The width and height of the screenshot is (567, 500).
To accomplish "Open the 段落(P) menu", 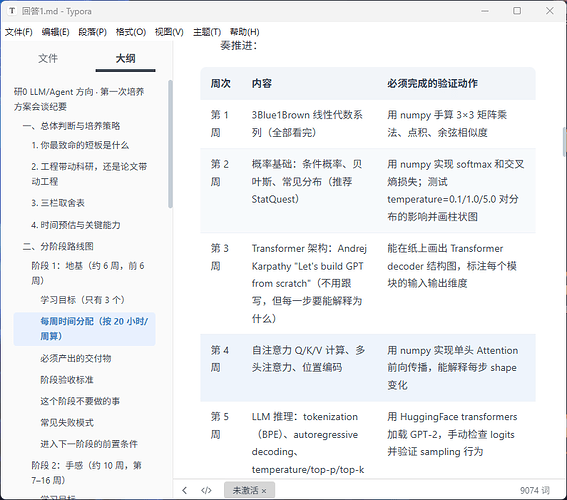I will 93,32.
